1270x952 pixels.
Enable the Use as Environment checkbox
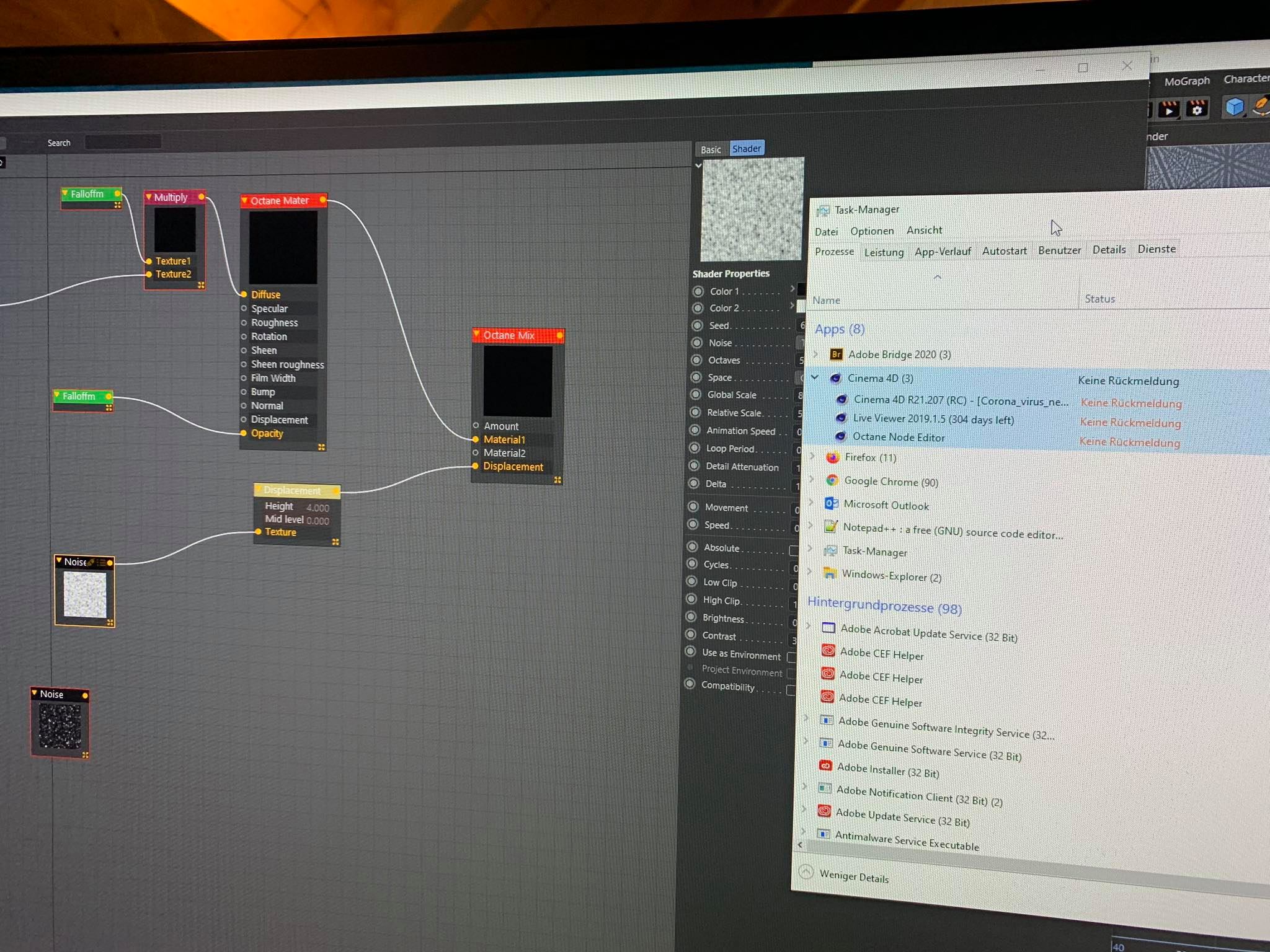791,657
